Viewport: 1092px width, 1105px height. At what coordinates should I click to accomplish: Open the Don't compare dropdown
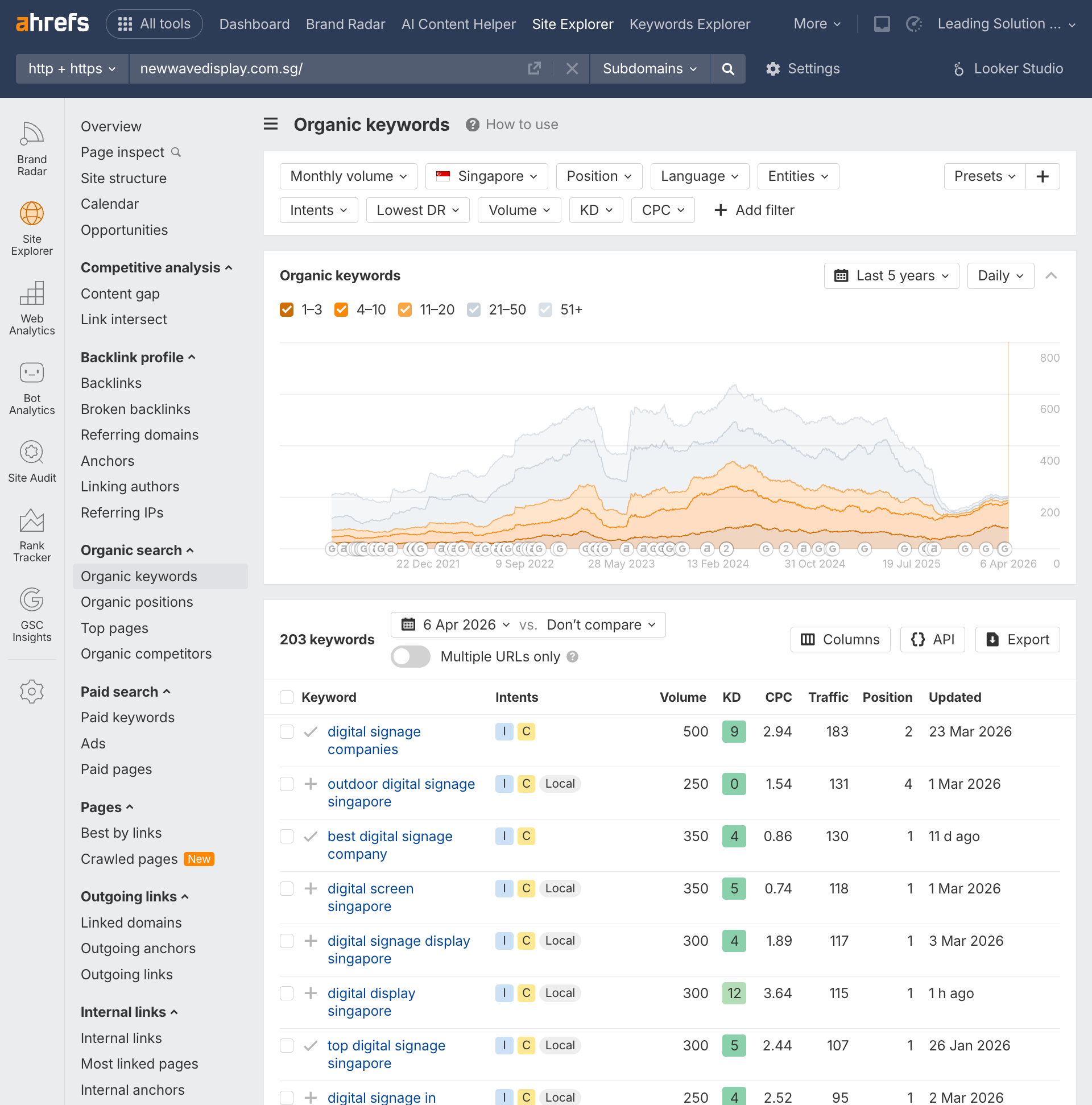[601, 624]
